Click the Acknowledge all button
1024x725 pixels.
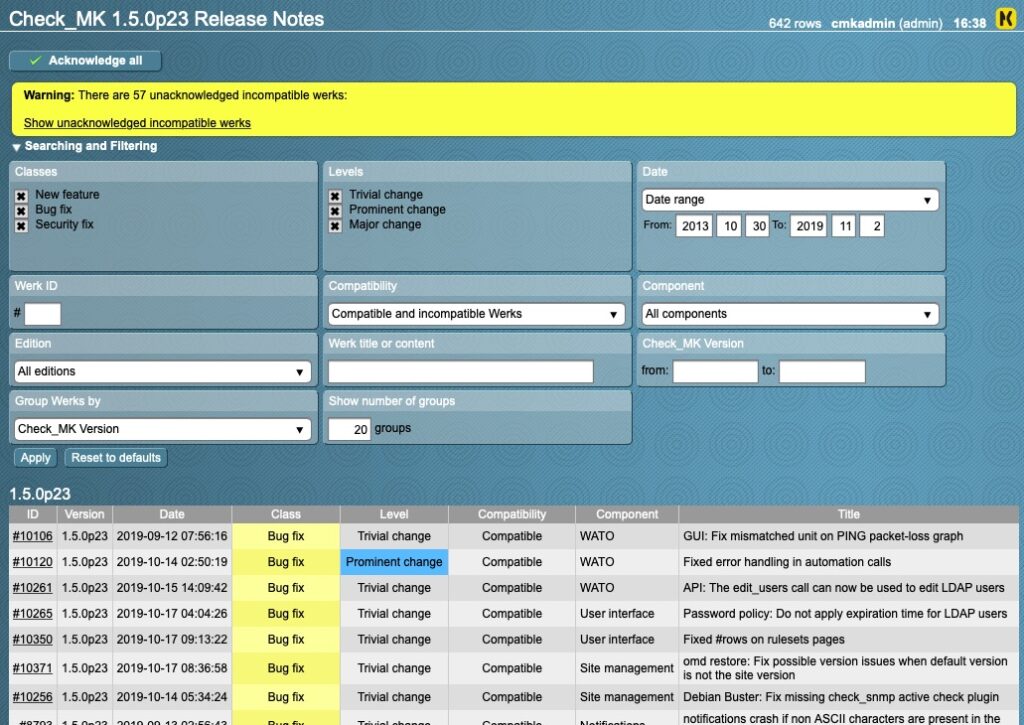[x=86, y=61]
